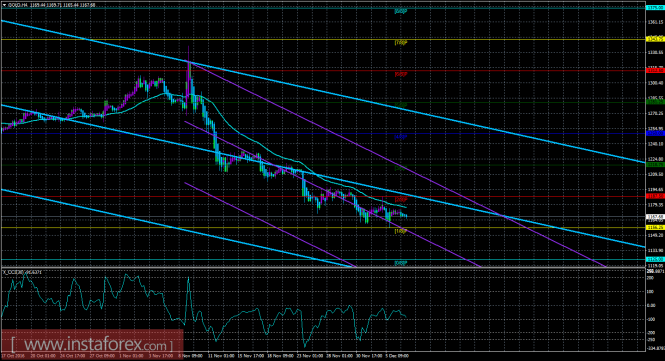Click the current price 1167.68 axis marker
This screenshot has width=665, height=361.
[654, 217]
